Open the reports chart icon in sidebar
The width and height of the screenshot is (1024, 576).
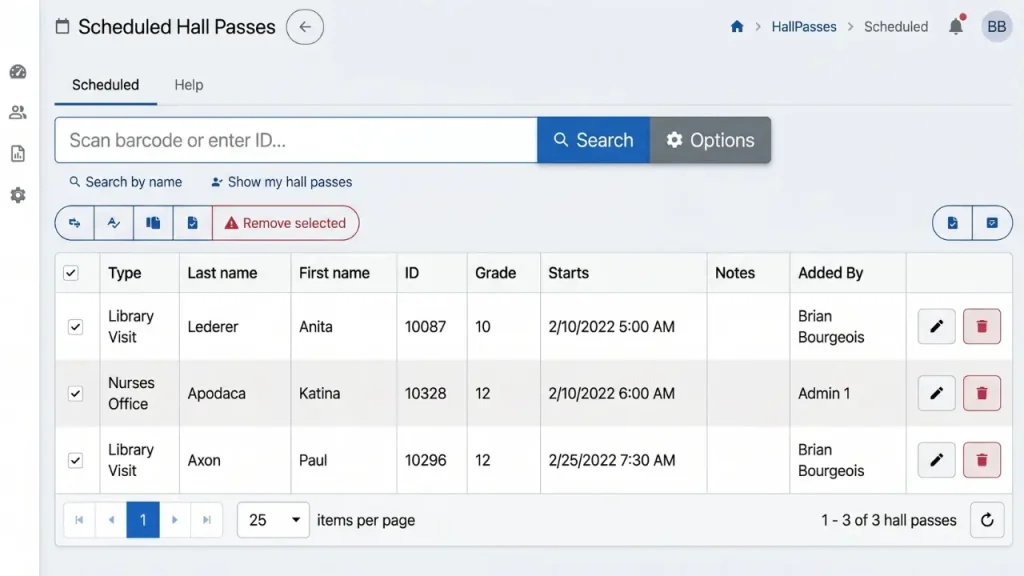[x=18, y=153]
